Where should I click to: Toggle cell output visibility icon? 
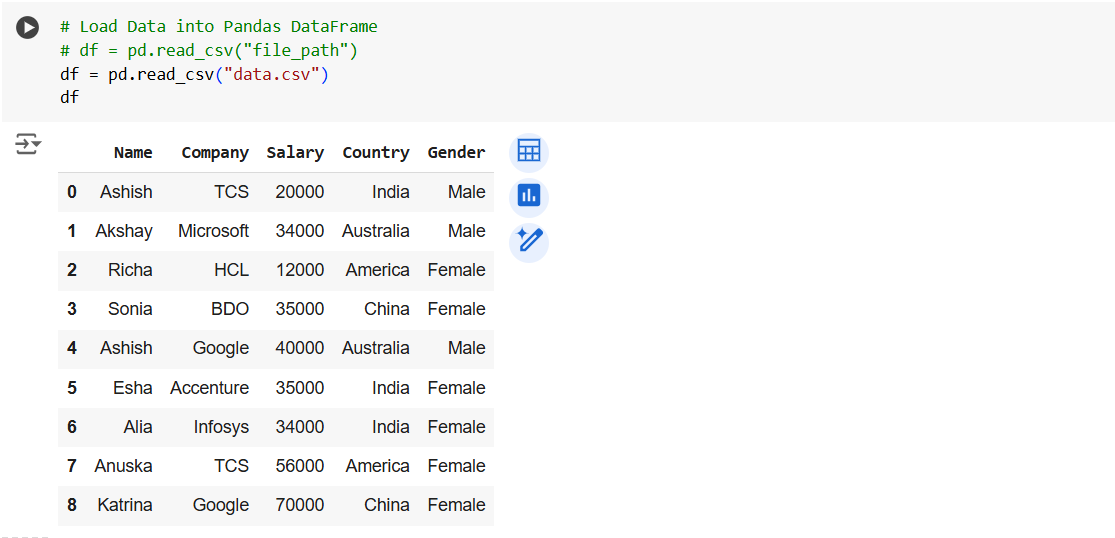click(x=28, y=145)
